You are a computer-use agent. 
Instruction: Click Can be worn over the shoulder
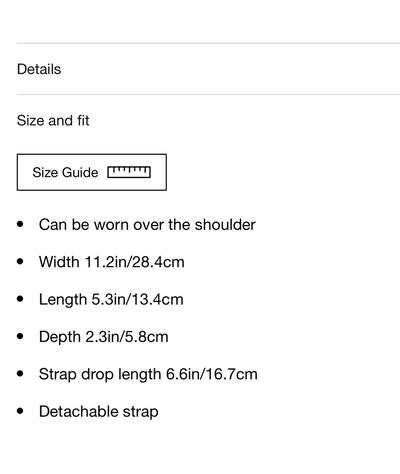147,224
